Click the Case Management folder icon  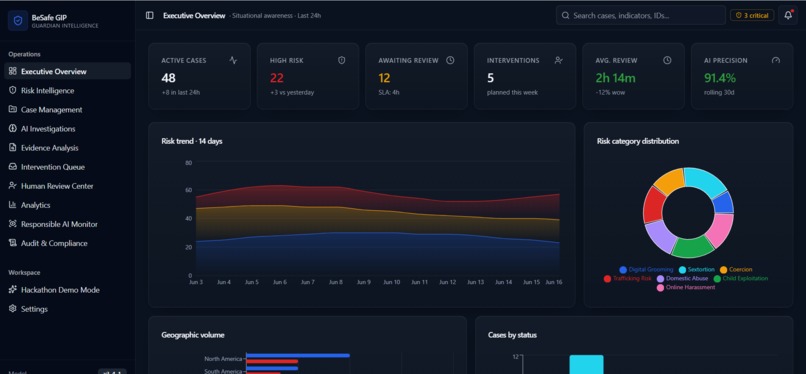pos(13,109)
